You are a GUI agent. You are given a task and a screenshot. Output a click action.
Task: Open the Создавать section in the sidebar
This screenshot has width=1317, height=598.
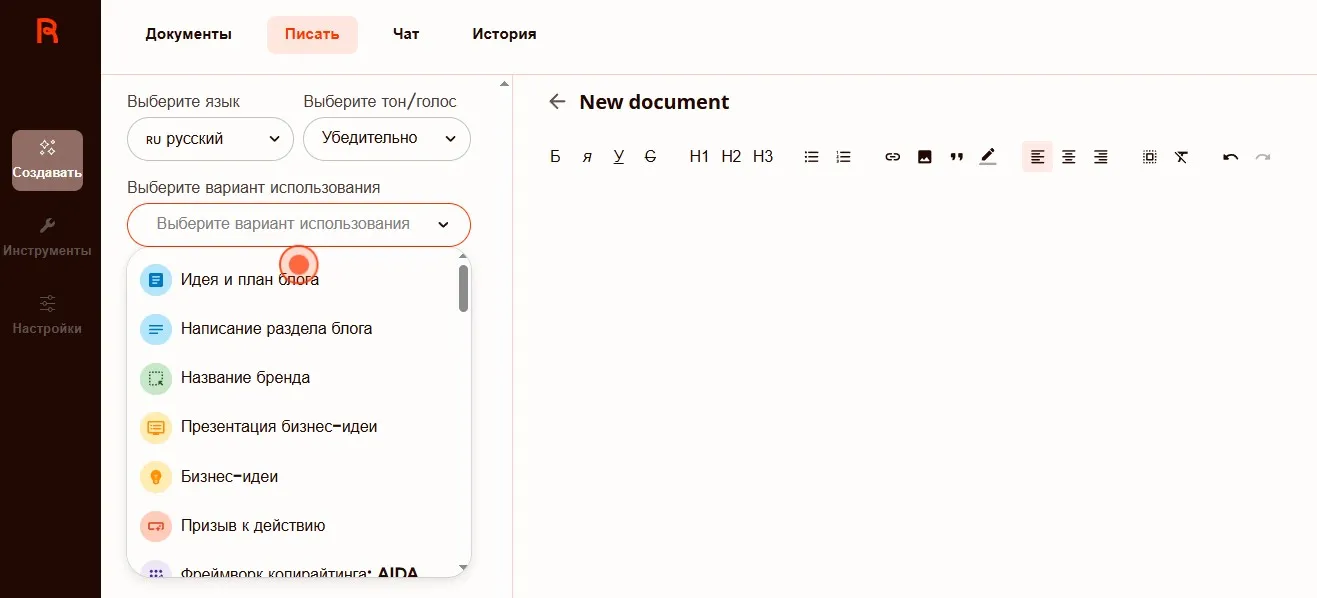click(47, 160)
